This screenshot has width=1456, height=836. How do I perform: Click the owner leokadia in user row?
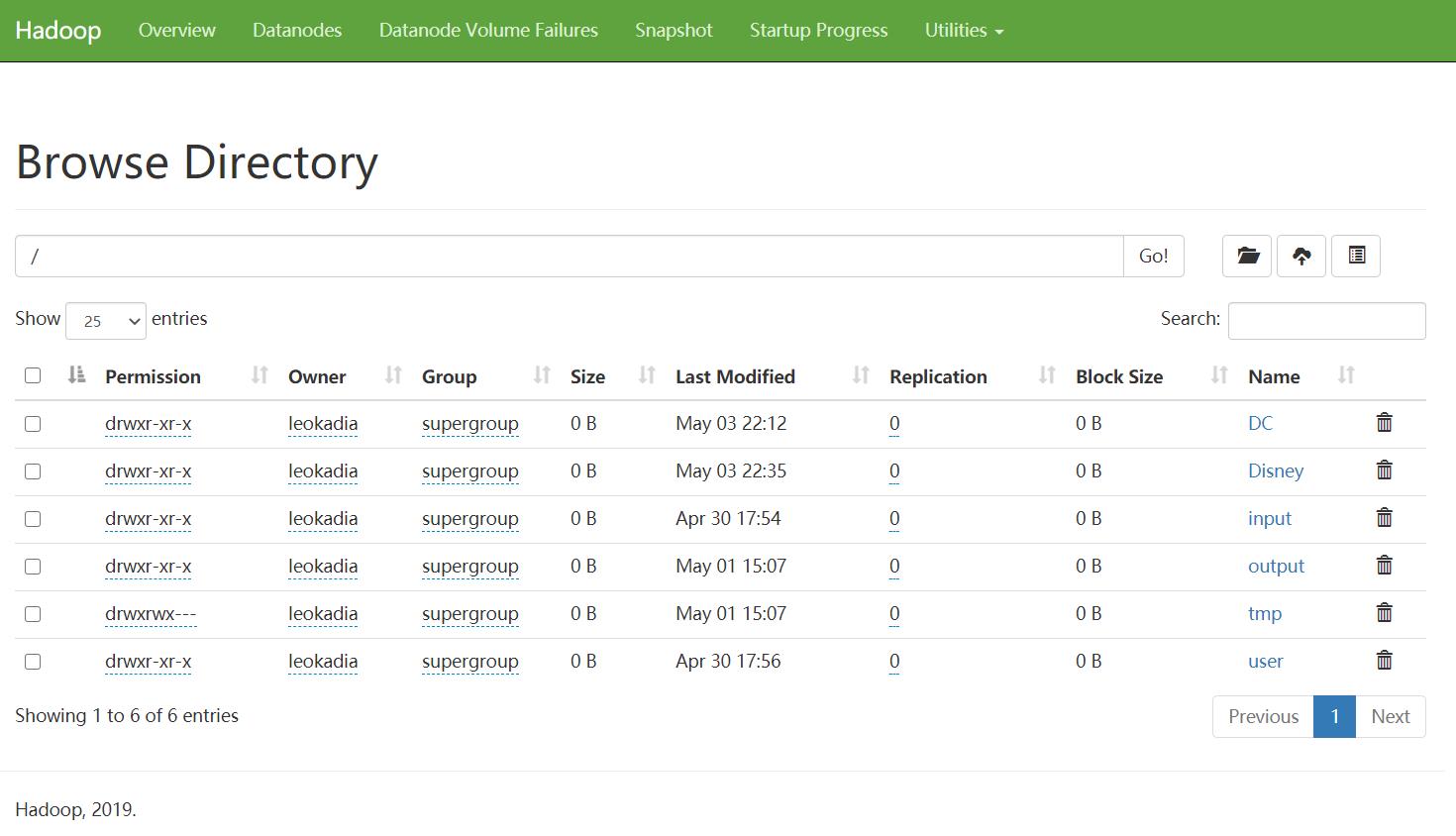click(323, 661)
